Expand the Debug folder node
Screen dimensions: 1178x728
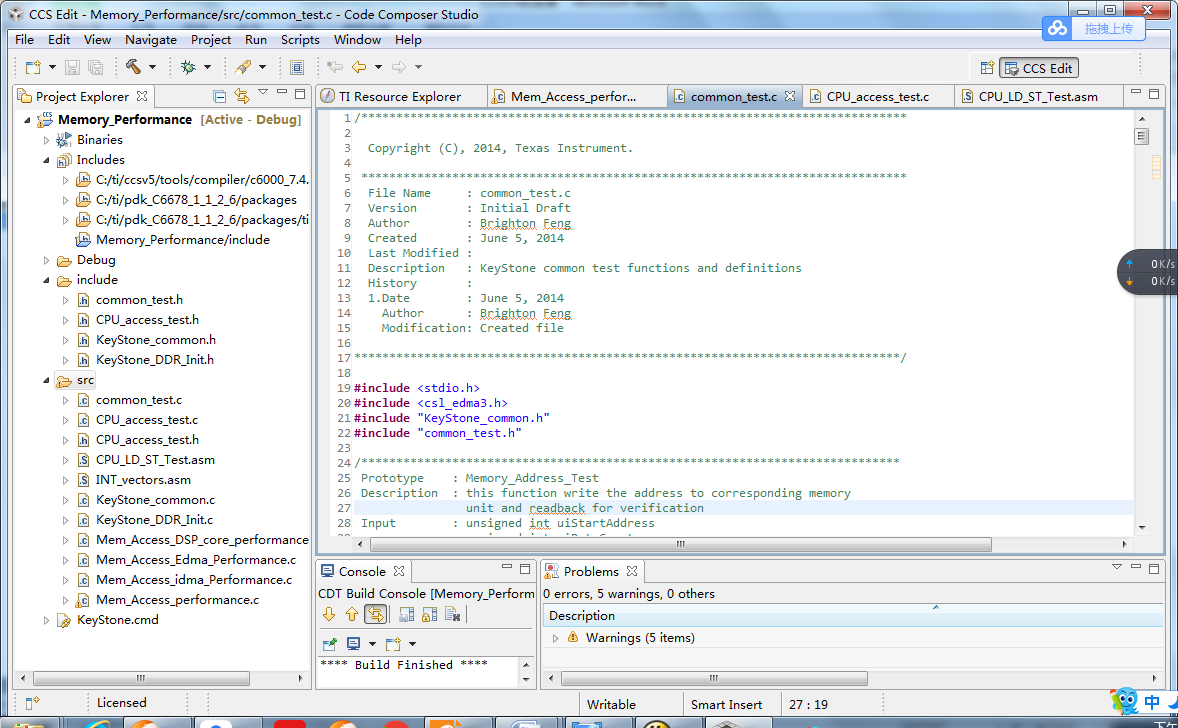(x=46, y=260)
